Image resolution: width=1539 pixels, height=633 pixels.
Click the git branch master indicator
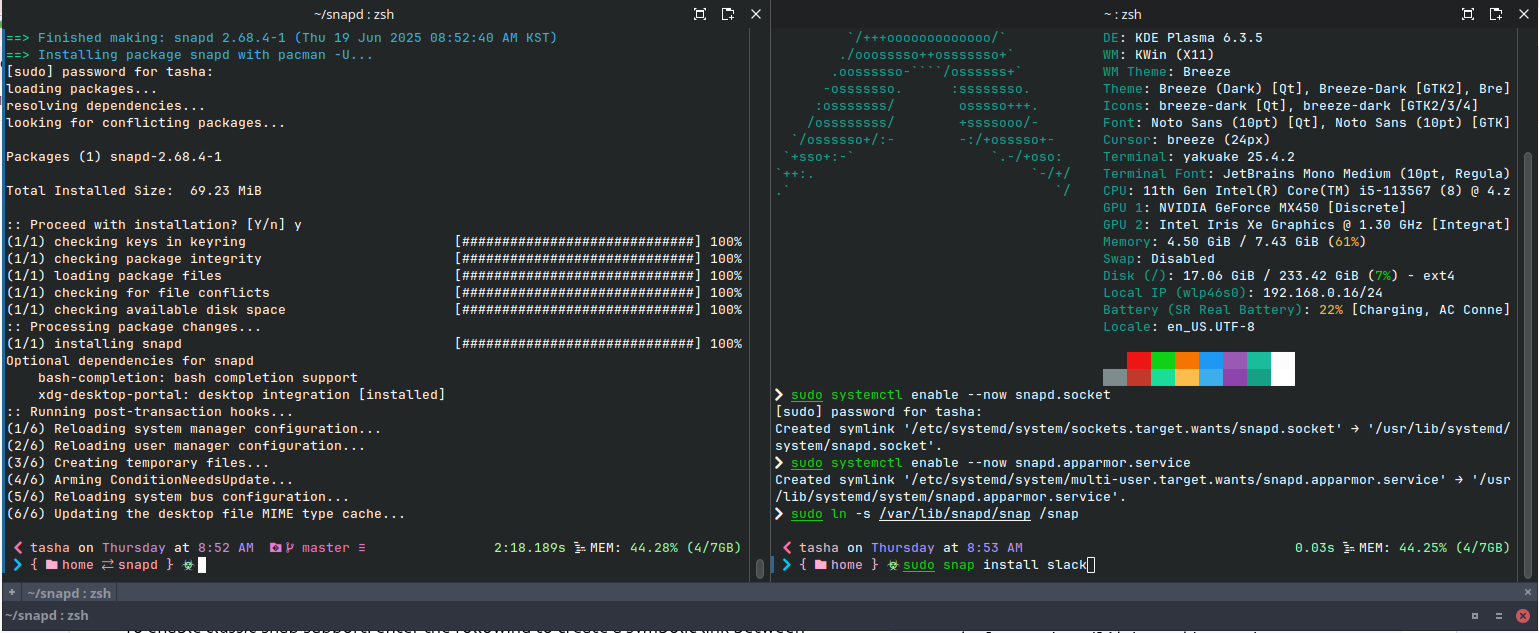[x=318, y=548]
